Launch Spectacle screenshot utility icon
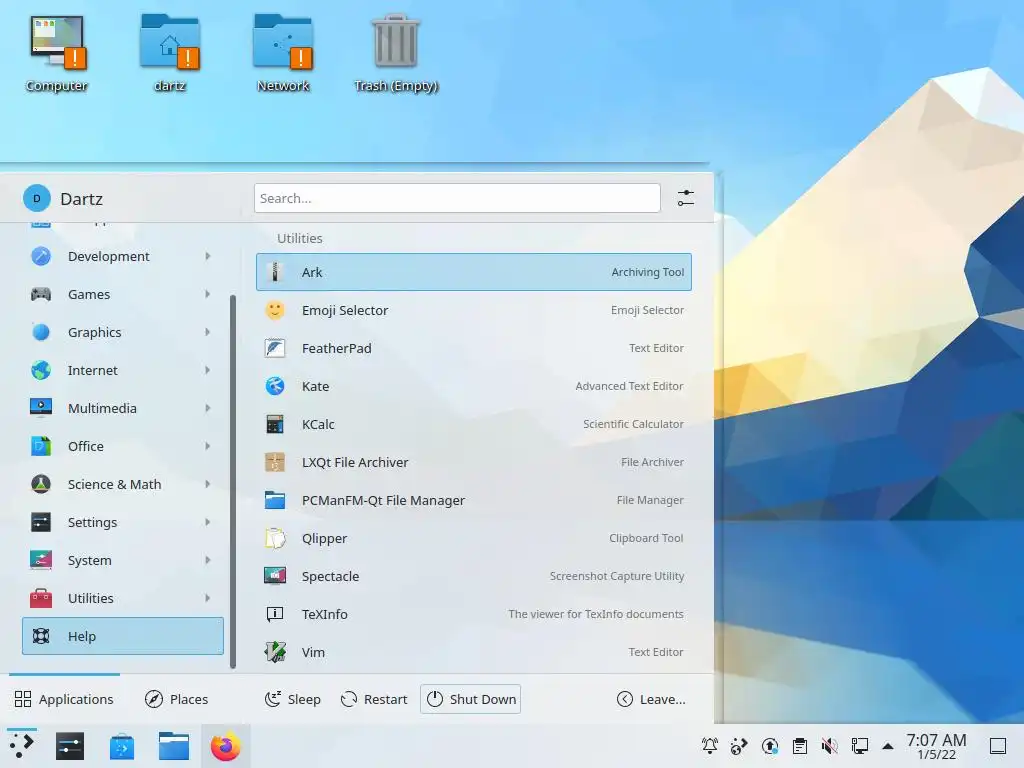 point(275,576)
